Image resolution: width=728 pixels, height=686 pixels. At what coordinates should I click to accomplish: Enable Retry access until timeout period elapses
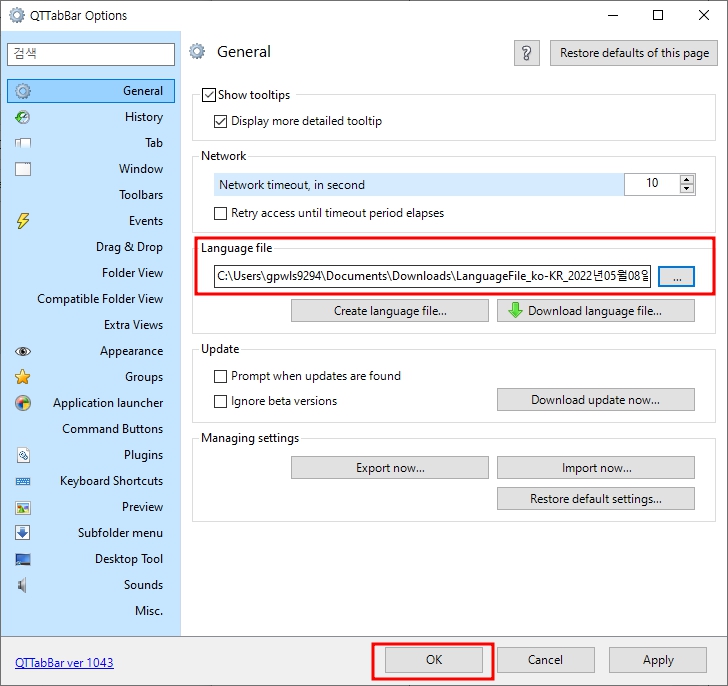point(220,213)
